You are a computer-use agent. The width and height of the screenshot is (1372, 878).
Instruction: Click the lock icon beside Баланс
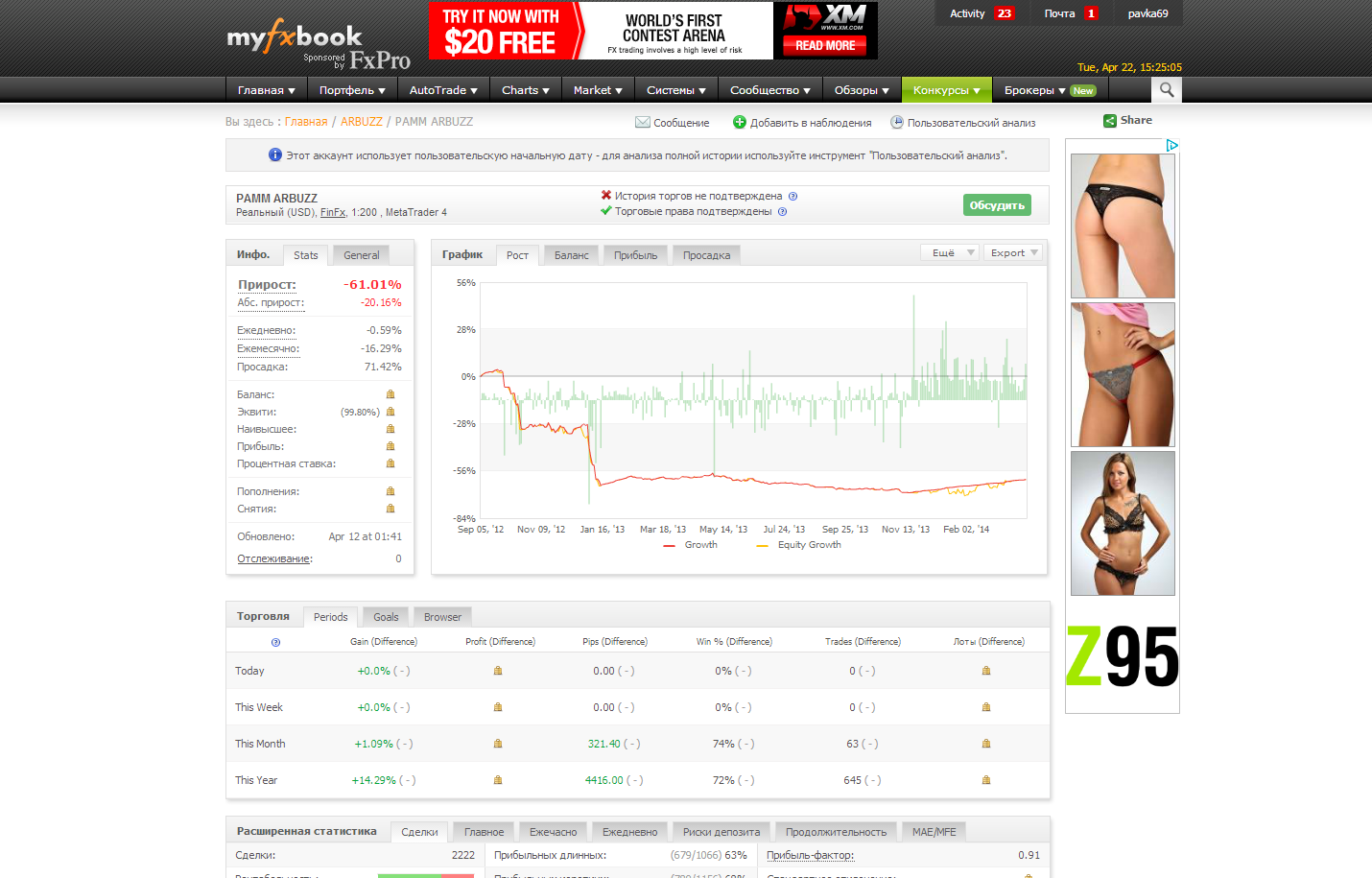pos(390,394)
